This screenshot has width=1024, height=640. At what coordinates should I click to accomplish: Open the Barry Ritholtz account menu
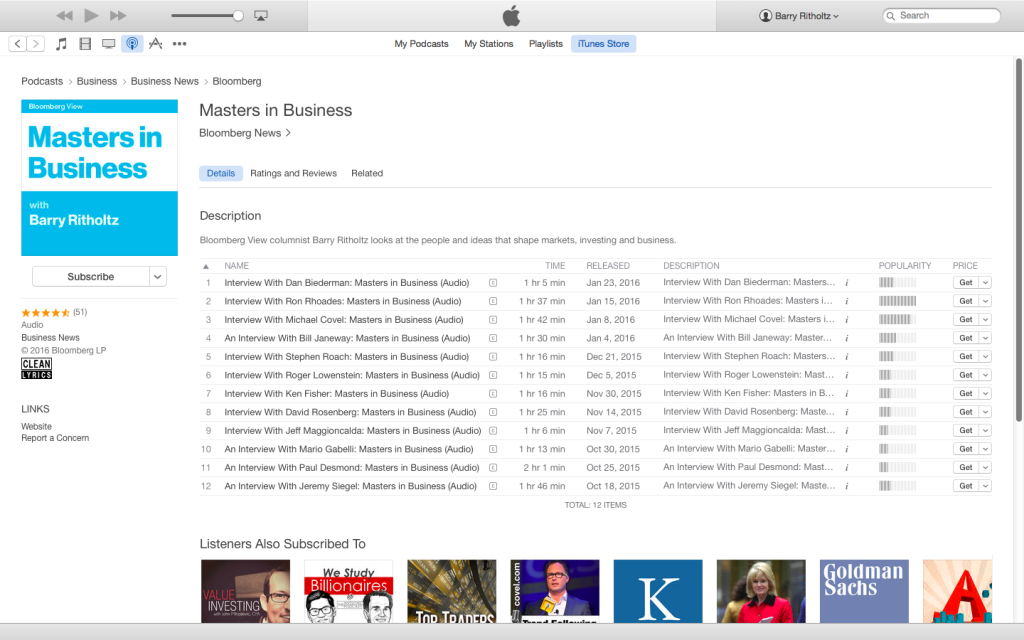[x=799, y=16]
